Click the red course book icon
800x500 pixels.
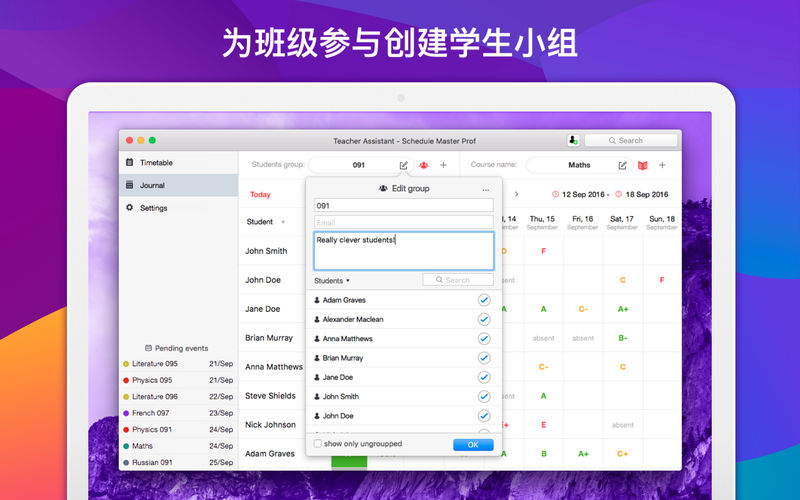(x=642, y=165)
